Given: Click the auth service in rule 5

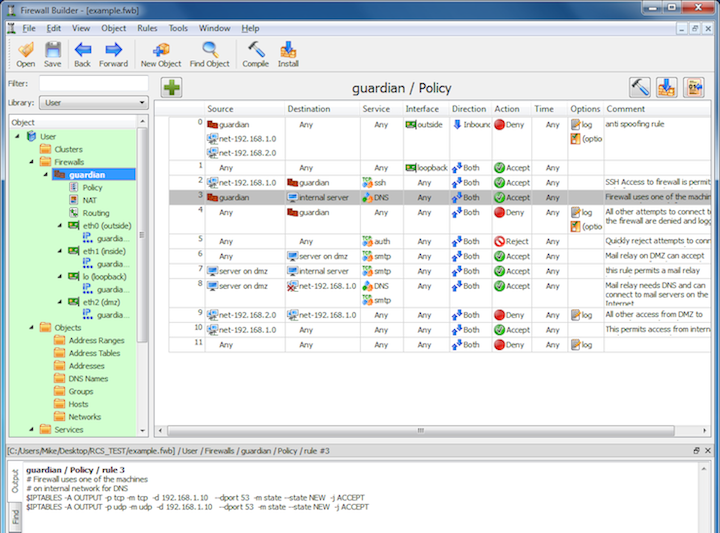Looking at the screenshot, I should point(376,241).
